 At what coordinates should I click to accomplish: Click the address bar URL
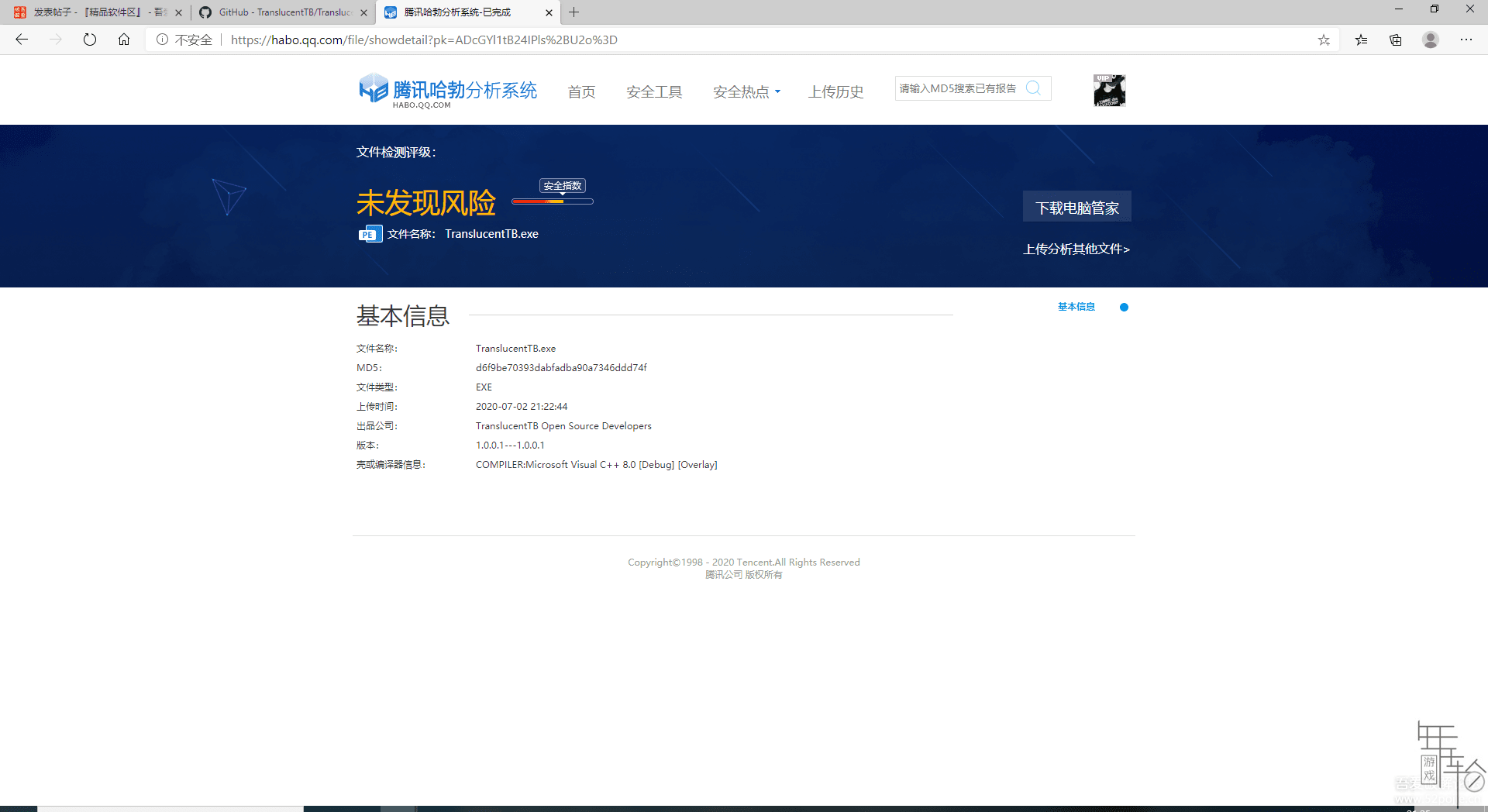(424, 40)
